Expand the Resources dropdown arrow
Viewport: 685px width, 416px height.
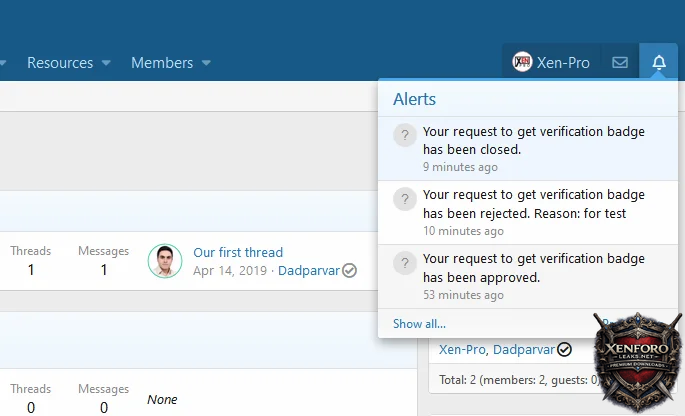[106, 63]
